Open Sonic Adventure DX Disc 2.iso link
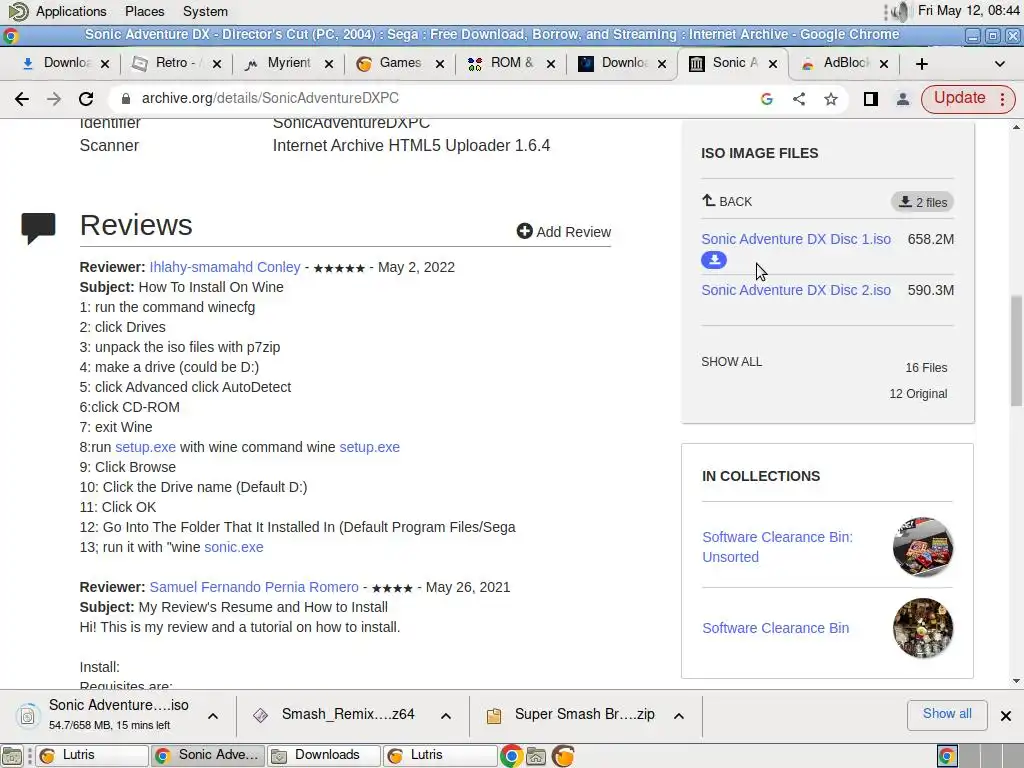The height and width of the screenshot is (768, 1024). [x=796, y=290]
